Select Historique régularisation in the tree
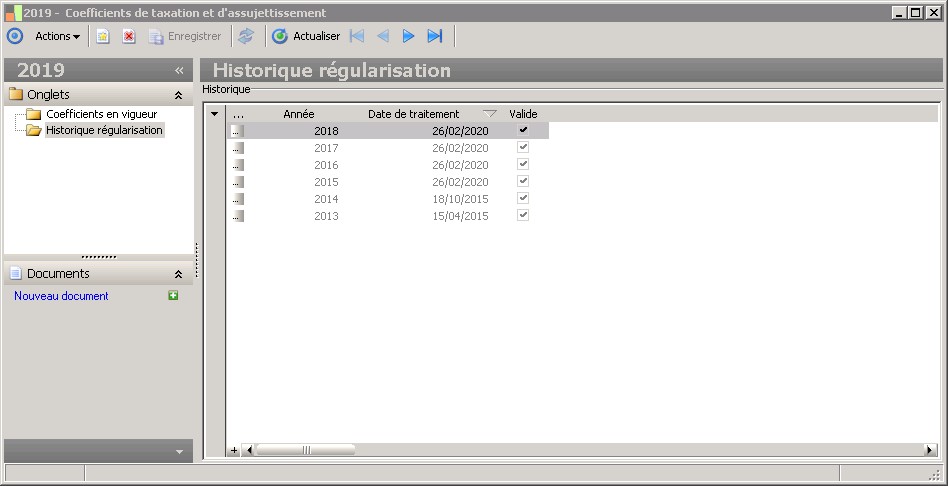 pos(104,130)
